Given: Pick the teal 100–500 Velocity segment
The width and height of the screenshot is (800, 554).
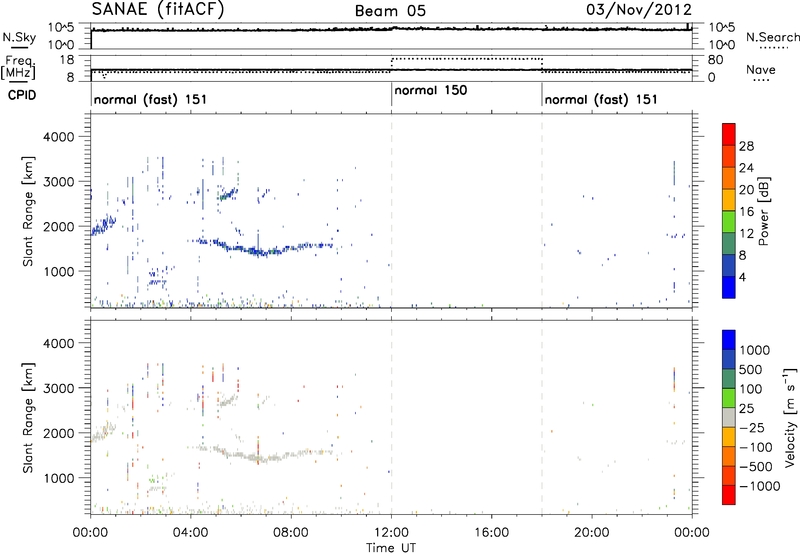Looking at the screenshot, I should pyautogui.click(x=729, y=379).
